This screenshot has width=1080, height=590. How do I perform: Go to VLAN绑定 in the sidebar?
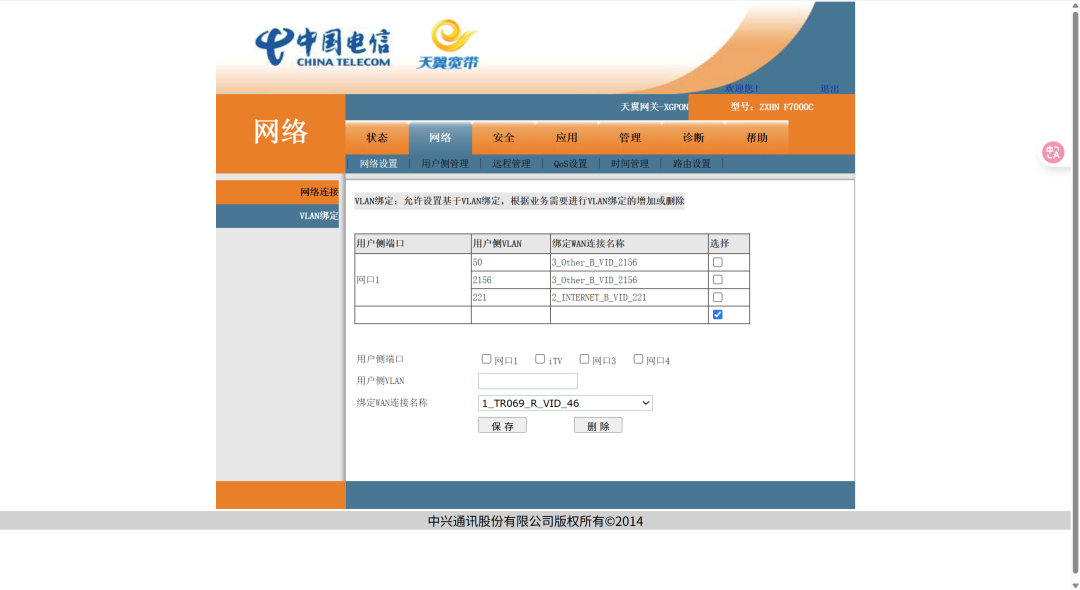tap(278, 216)
